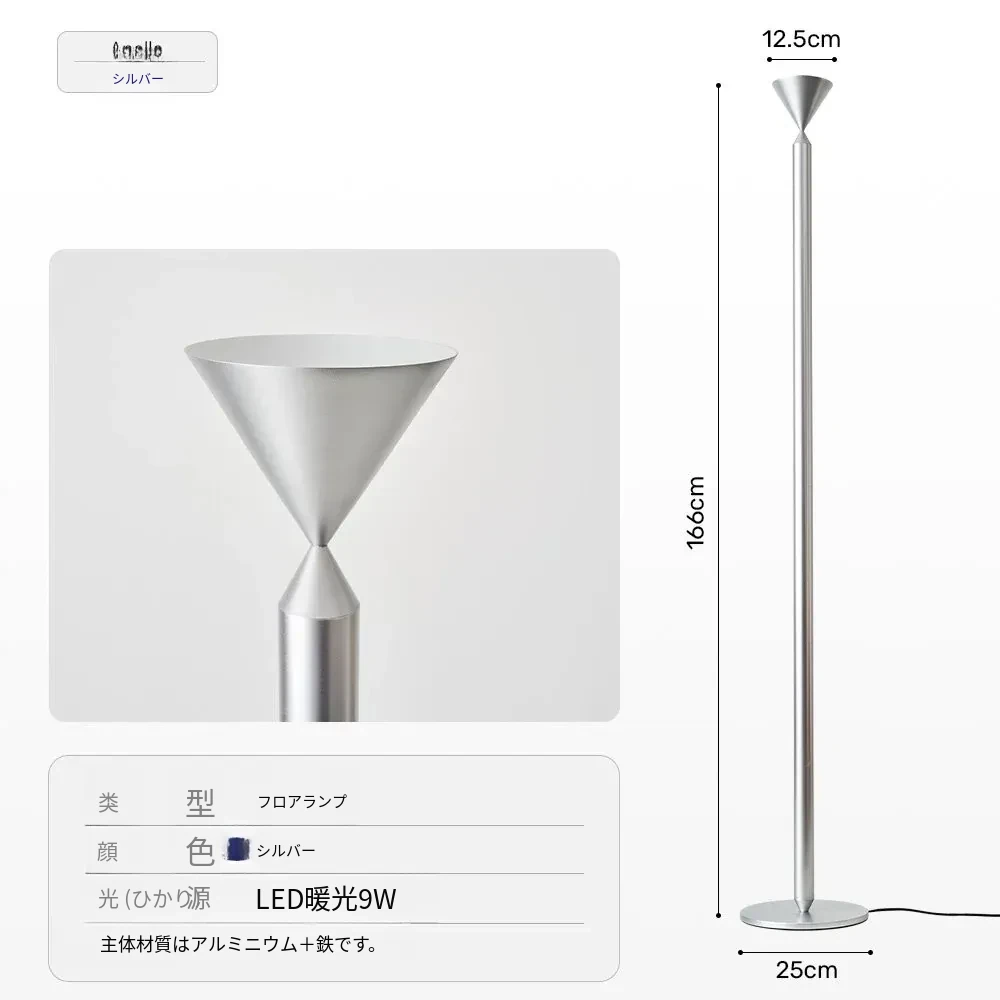Click the 顔色 row label
Screen dimensions: 1000x1000
point(156,851)
